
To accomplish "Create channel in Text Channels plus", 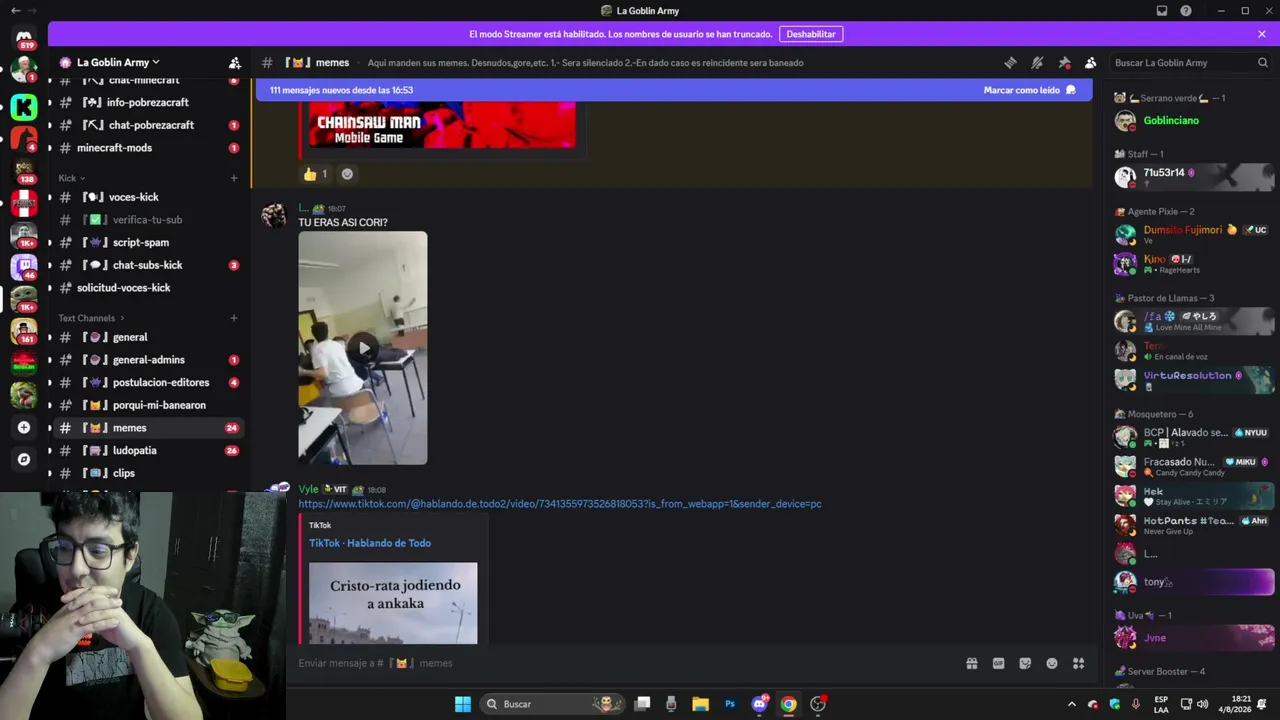I will pyautogui.click(x=234, y=318).
